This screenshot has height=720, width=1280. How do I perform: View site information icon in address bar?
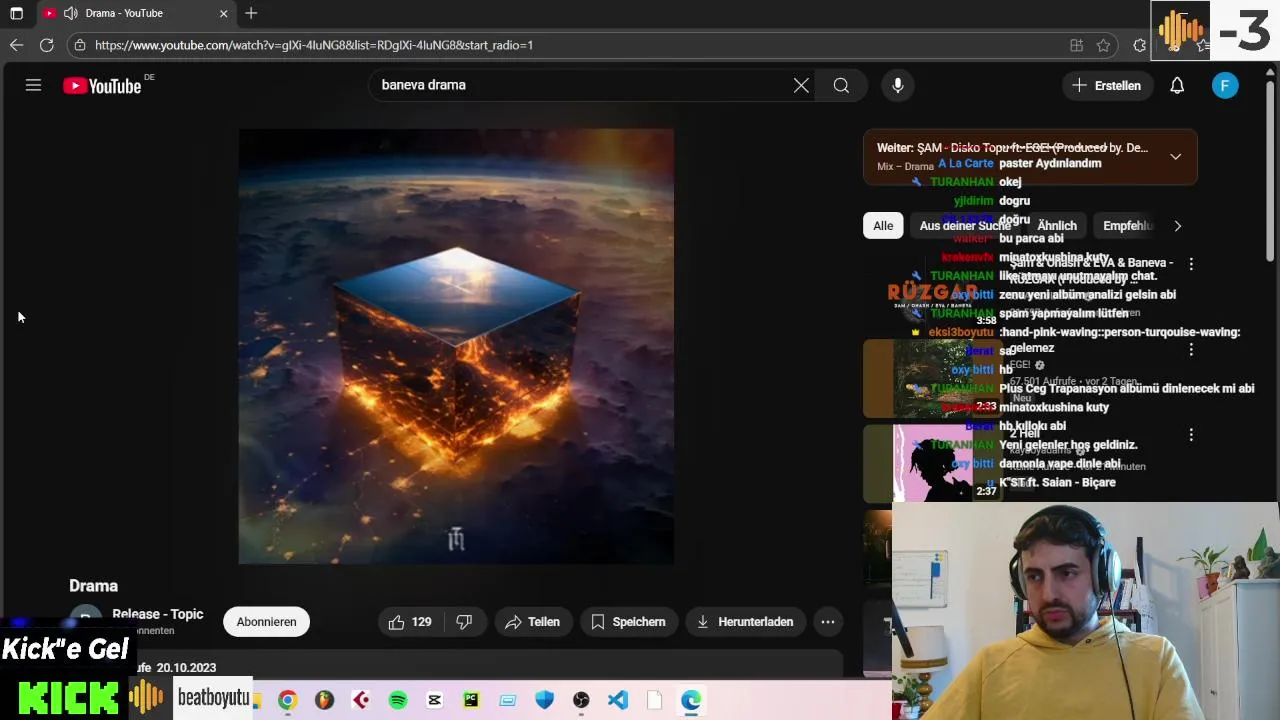80,45
